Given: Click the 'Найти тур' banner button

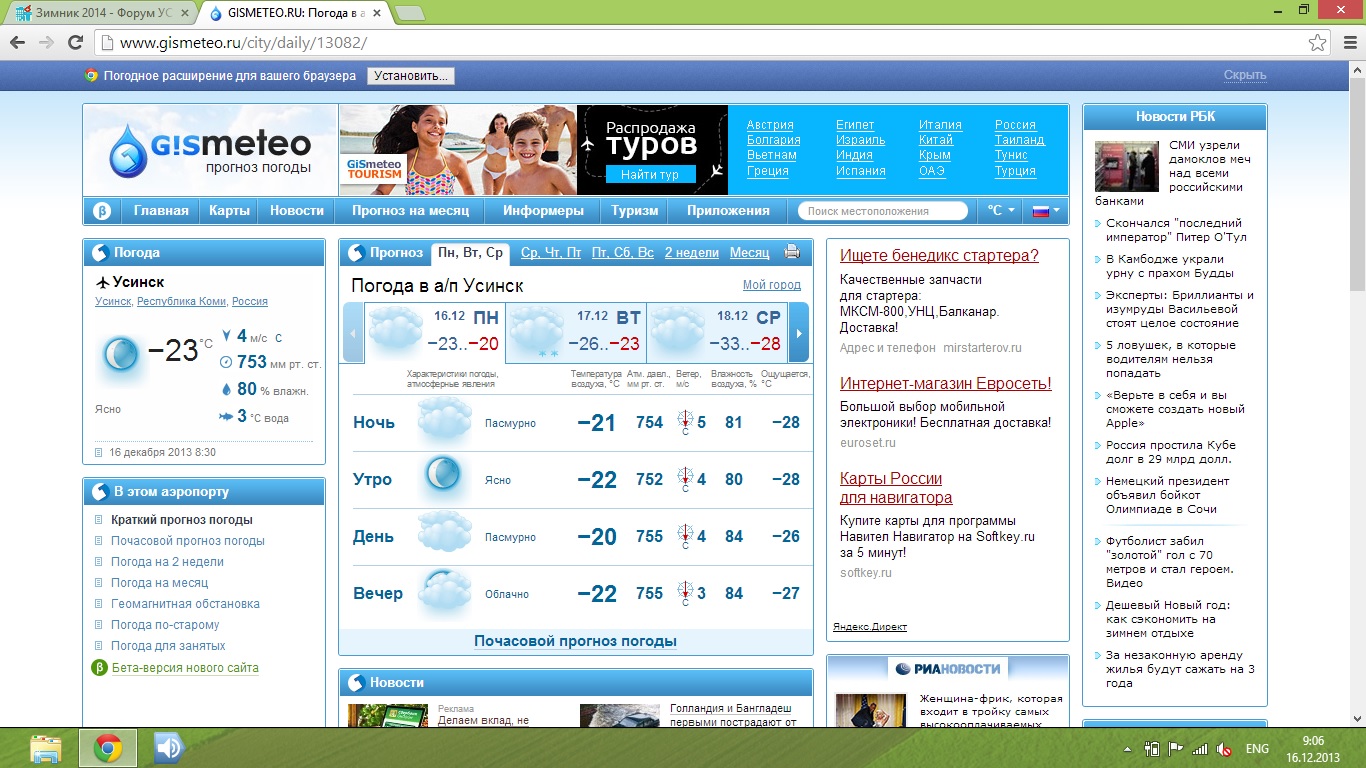Looking at the screenshot, I should tap(649, 174).
